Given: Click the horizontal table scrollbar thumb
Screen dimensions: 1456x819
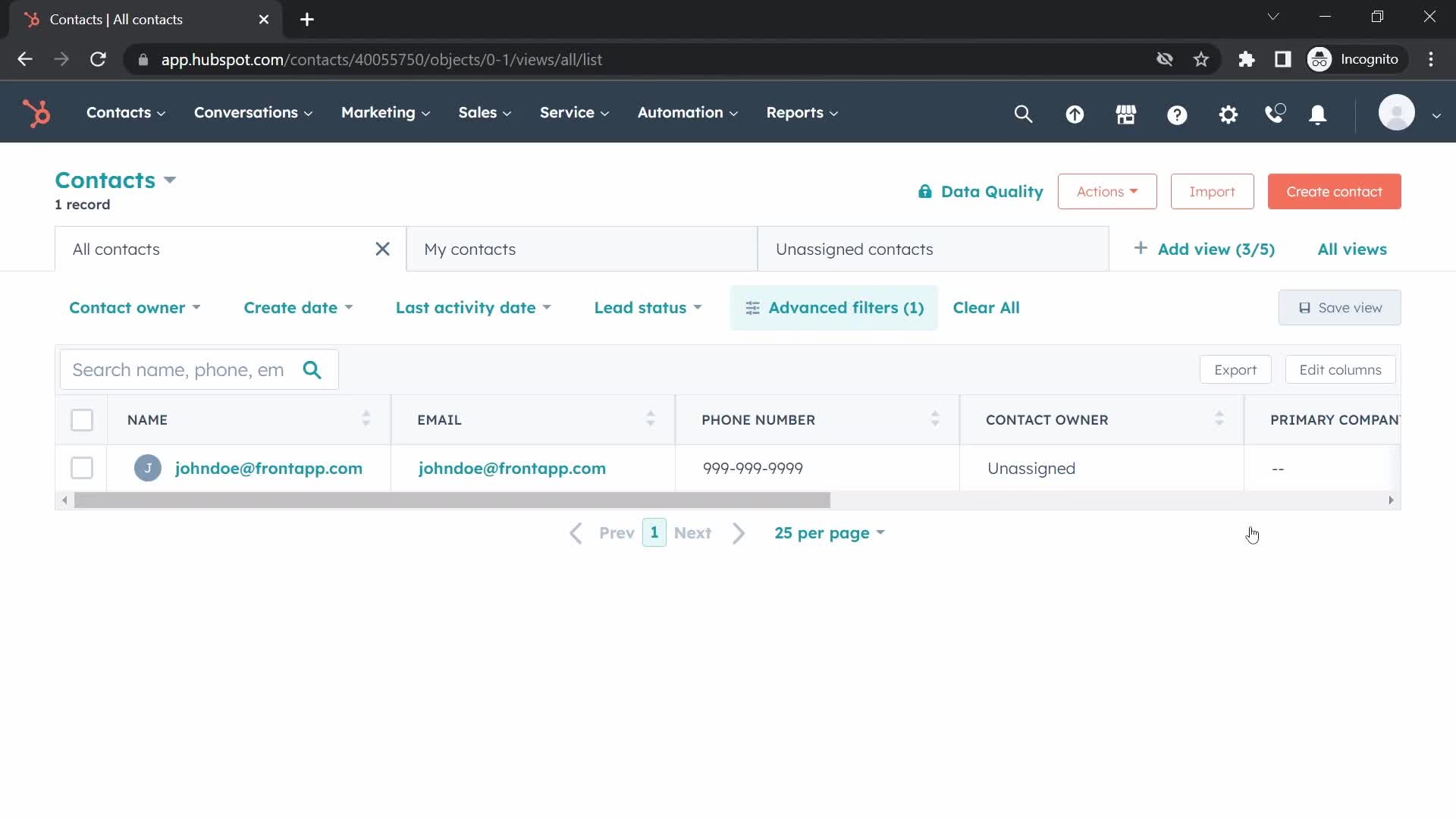Looking at the screenshot, I should pos(452,500).
